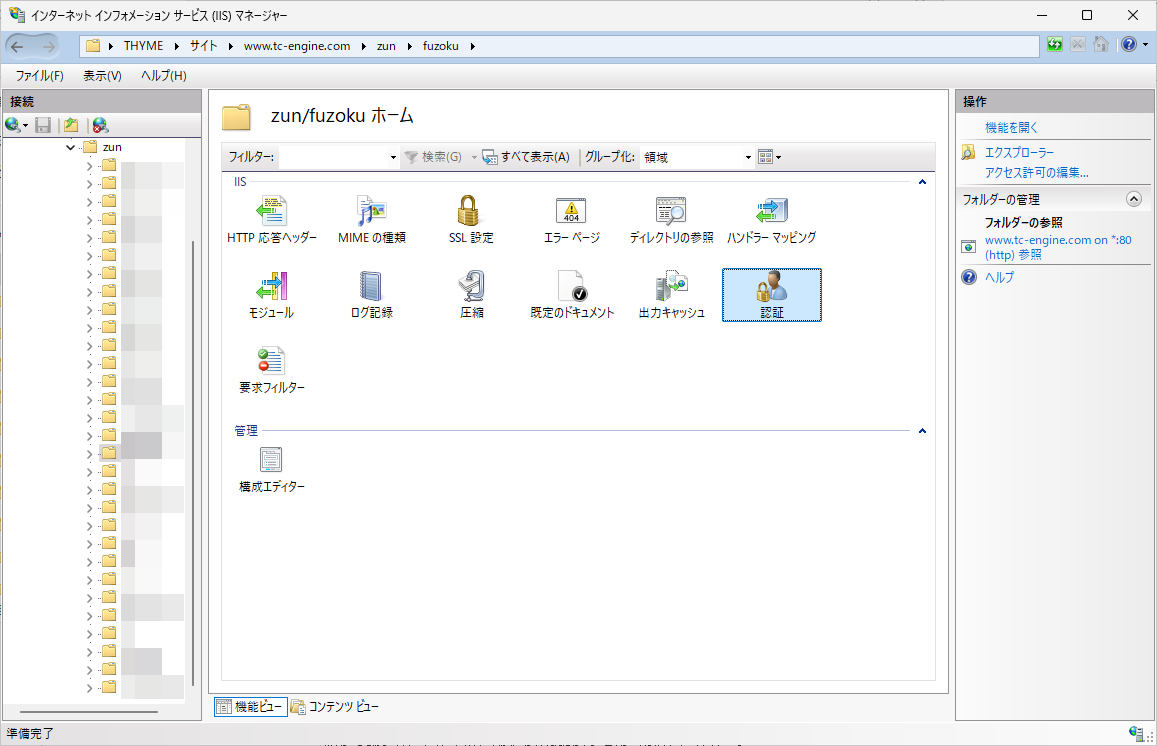
Task: Collapse the IIS group section
Action: click(922, 182)
